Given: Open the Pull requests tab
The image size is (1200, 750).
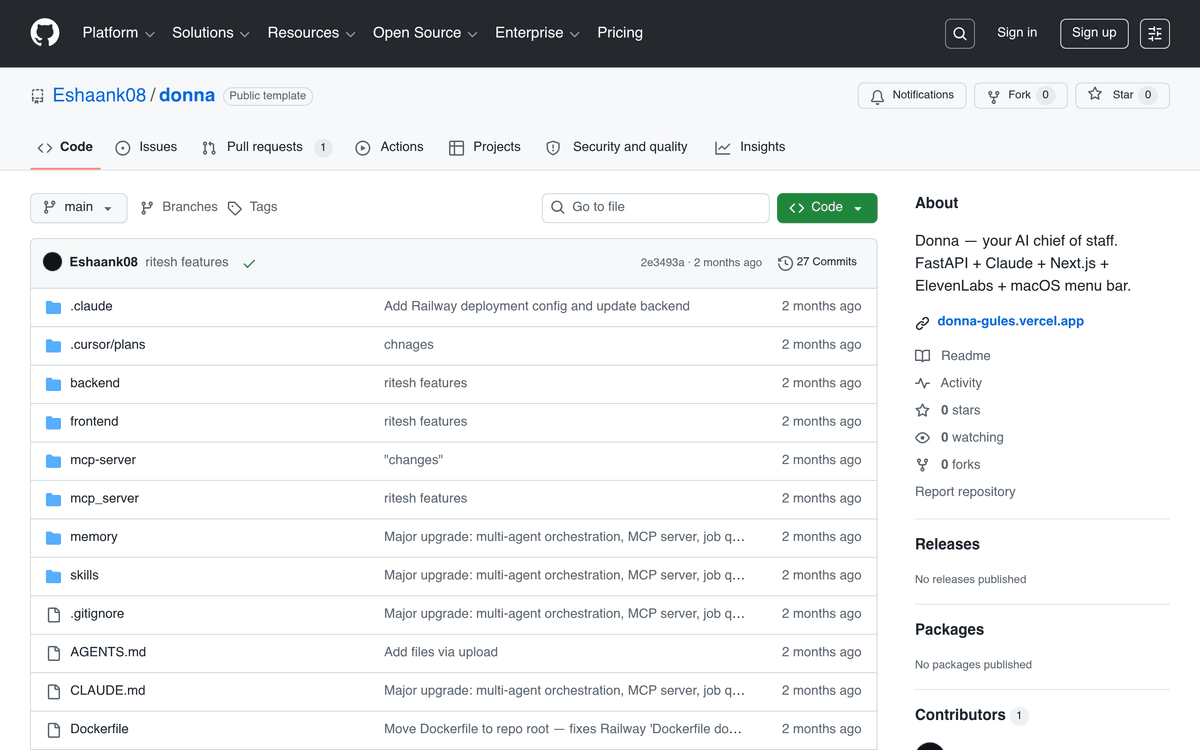Looking at the screenshot, I should [266, 147].
